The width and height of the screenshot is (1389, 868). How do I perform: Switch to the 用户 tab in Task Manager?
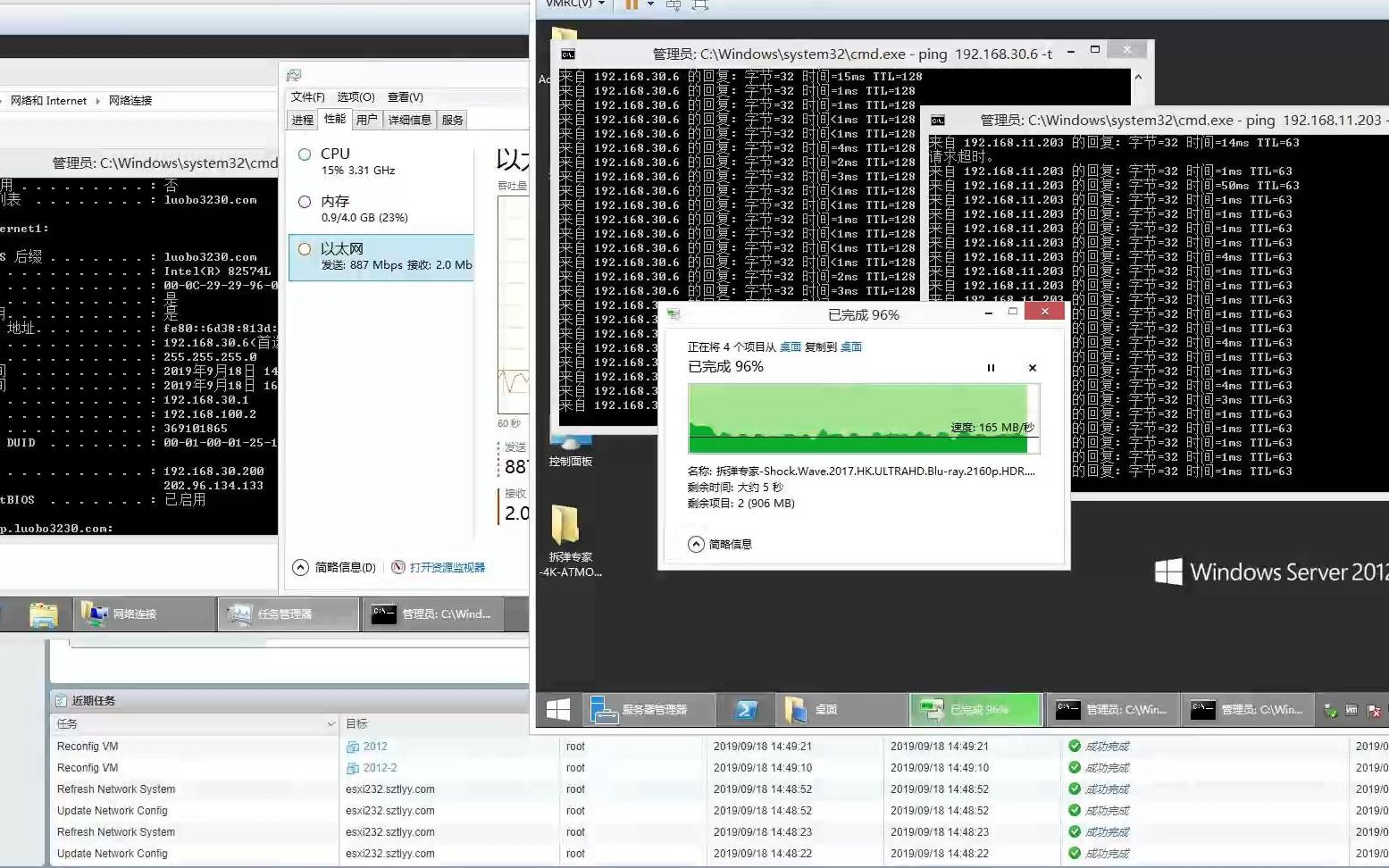[366, 120]
